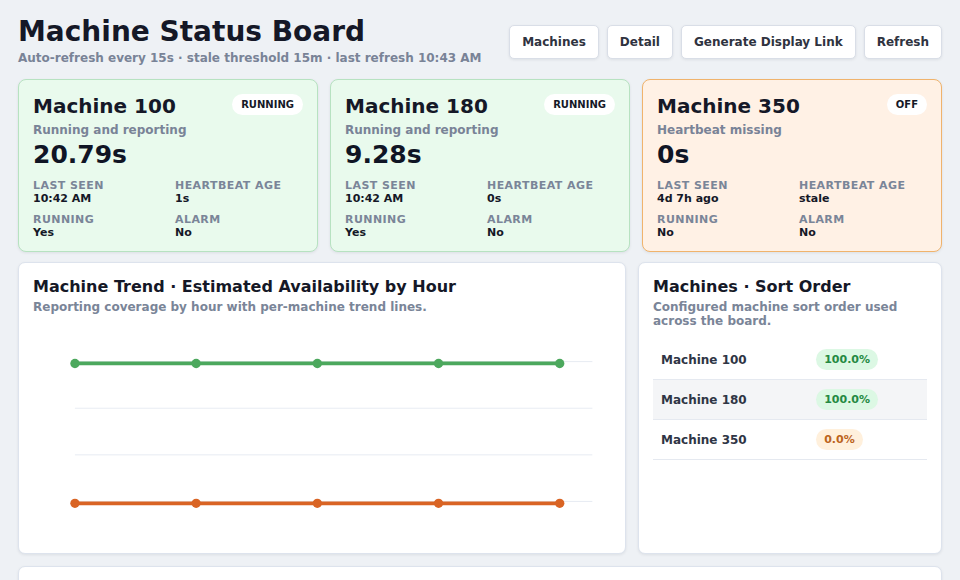This screenshot has width=960, height=580.
Task: Select the Machine 180 card title
Action: (x=416, y=106)
